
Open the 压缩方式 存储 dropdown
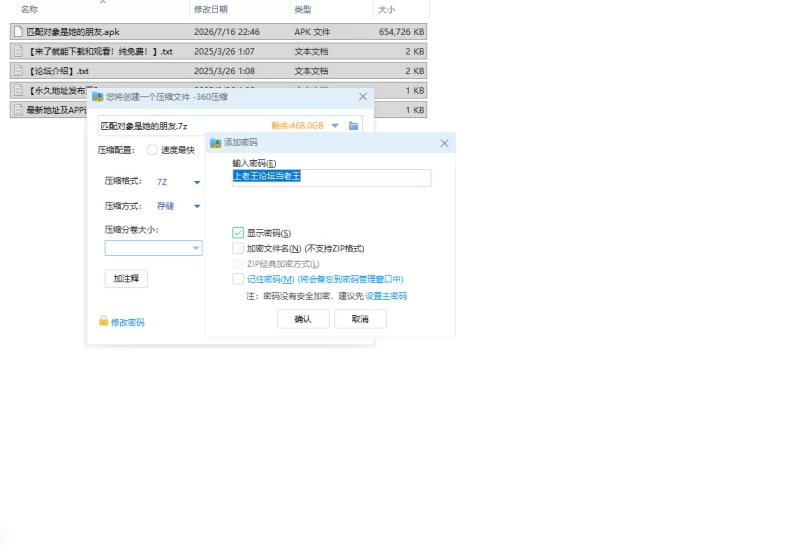[197, 206]
